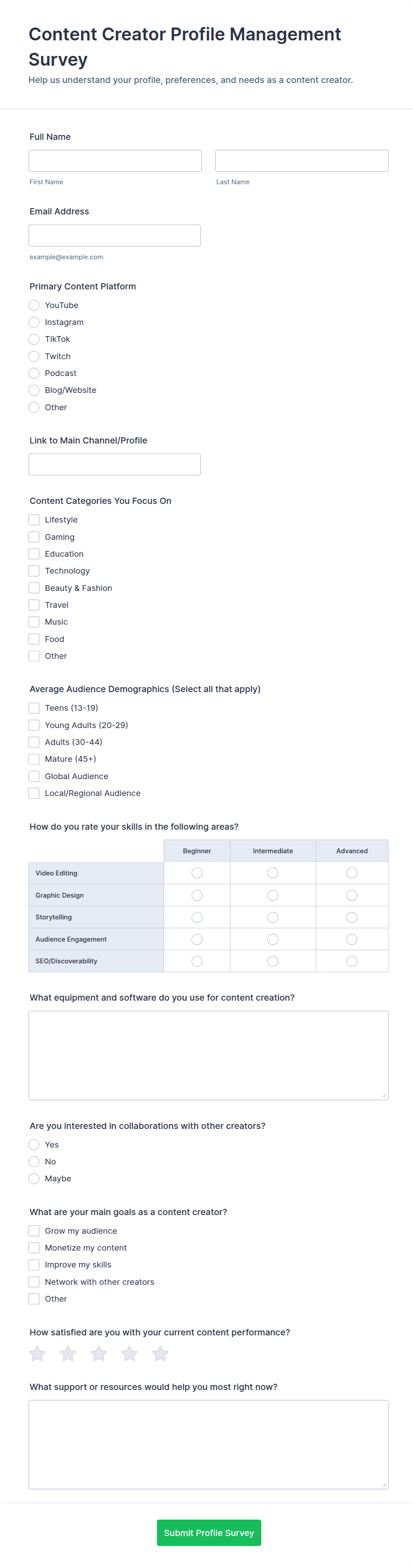Select the third star rating

click(99, 1354)
